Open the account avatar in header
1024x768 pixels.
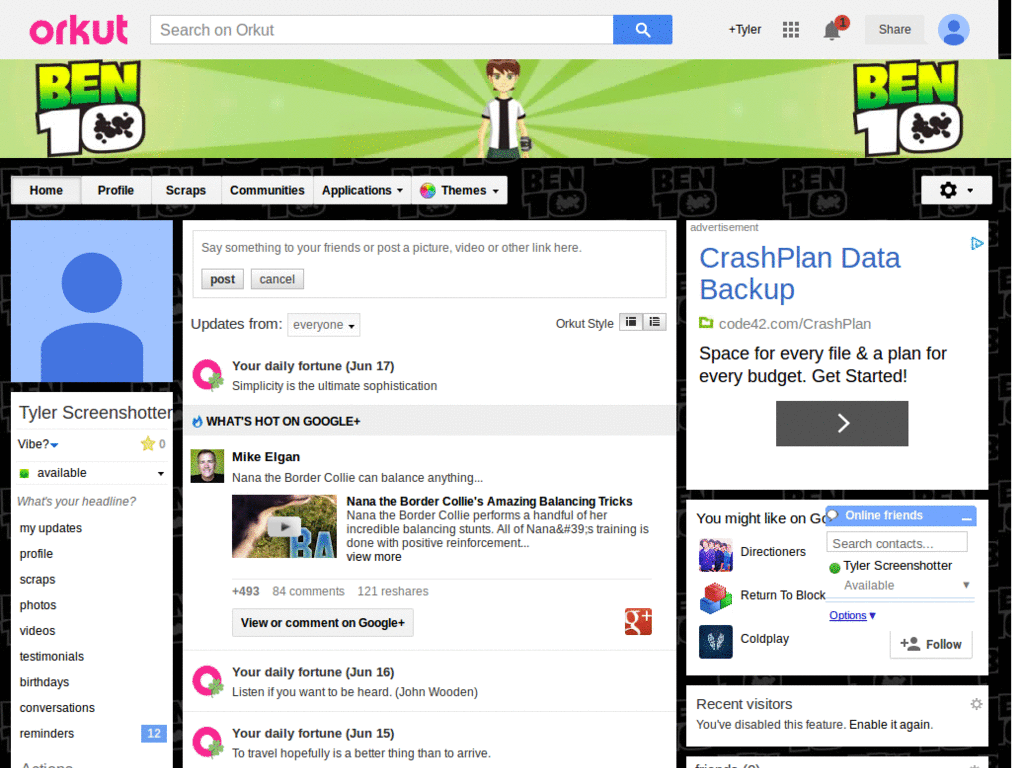click(953, 30)
